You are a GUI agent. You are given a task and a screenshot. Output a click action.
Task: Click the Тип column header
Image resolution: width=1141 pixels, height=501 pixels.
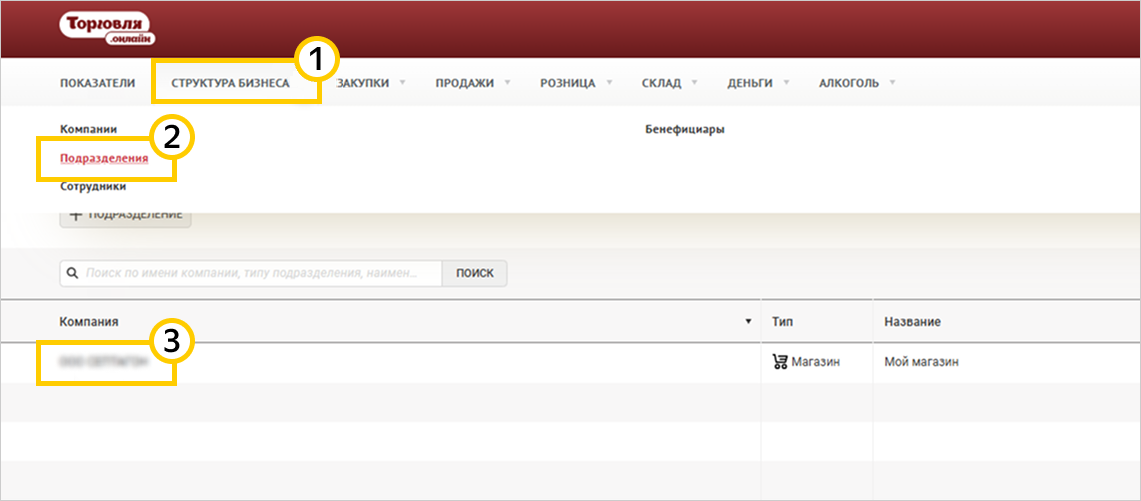[x=782, y=321]
